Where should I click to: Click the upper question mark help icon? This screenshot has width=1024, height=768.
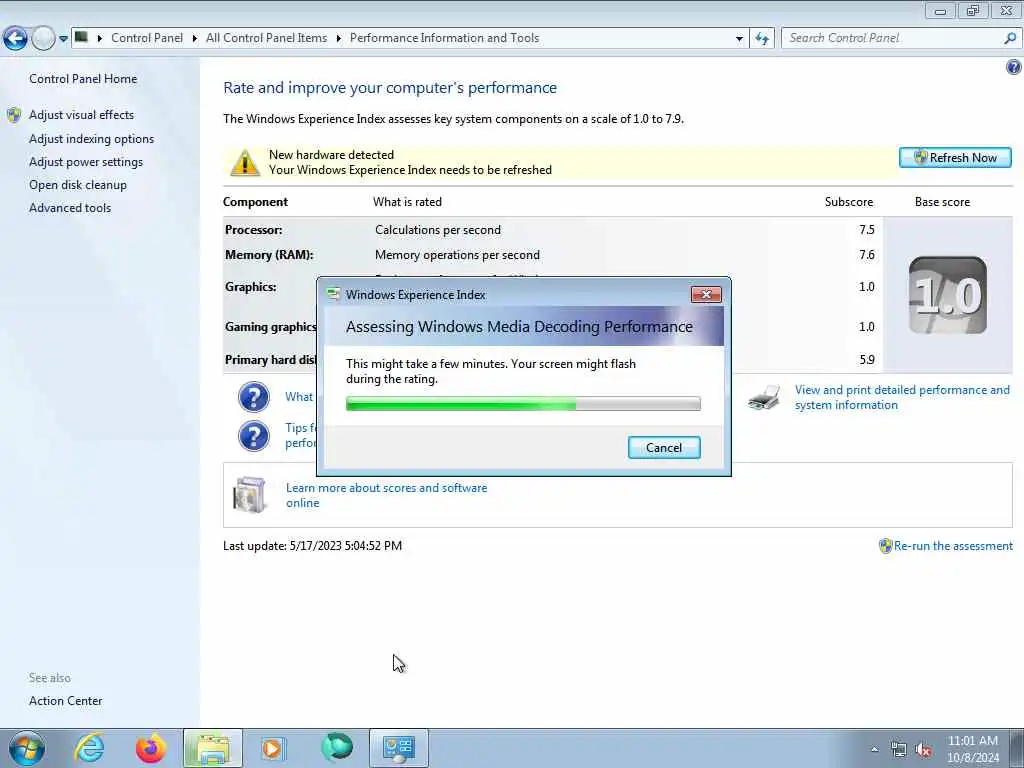[x=253, y=397]
